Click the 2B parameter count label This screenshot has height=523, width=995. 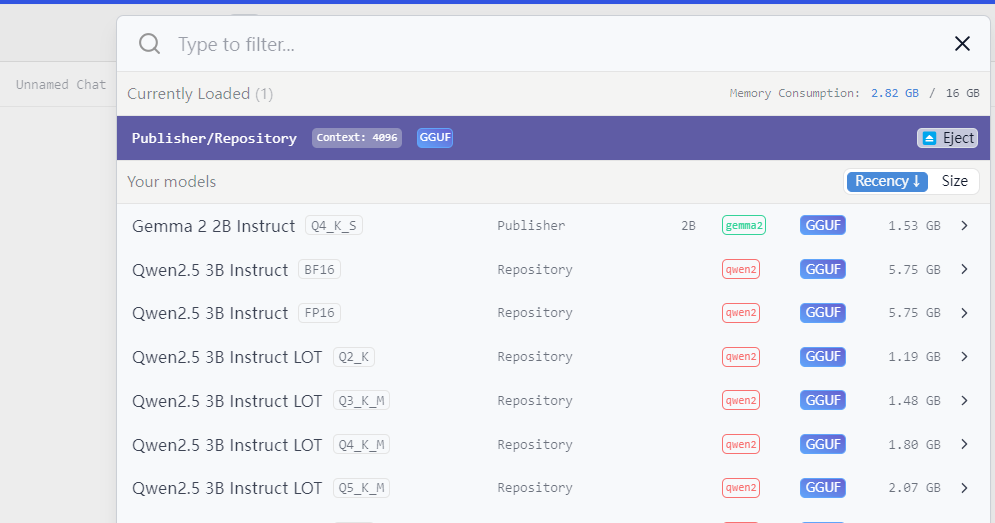[689, 226]
